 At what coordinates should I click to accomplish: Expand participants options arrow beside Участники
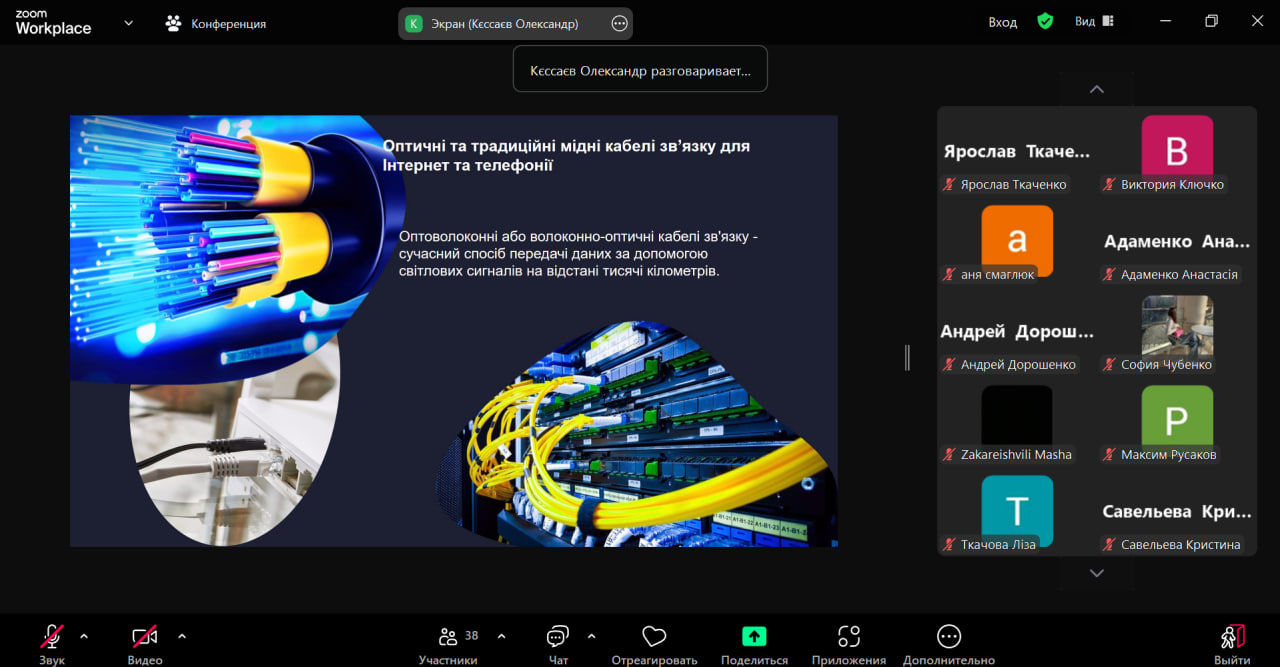(501, 636)
